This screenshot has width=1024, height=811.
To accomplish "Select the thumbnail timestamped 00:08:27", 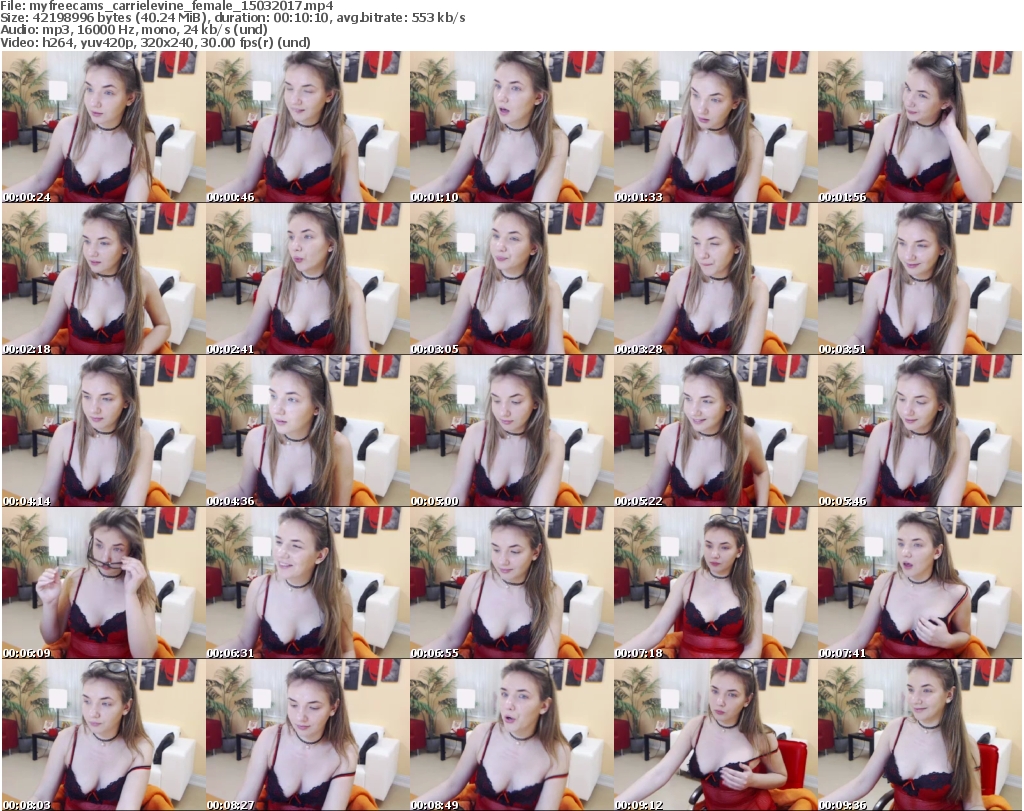I will click(x=308, y=735).
